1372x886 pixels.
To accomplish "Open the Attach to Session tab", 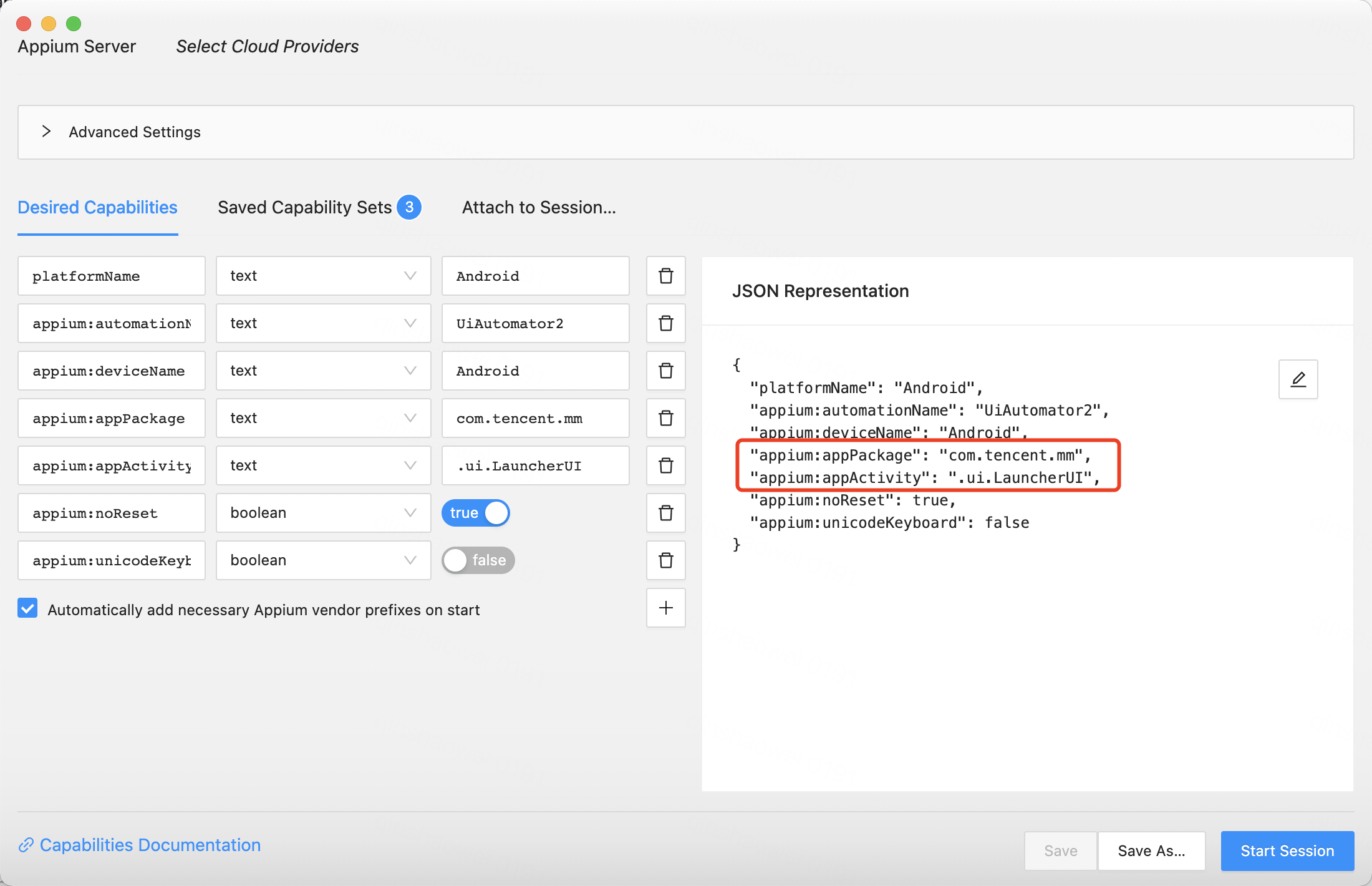I will click(x=539, y=208).
